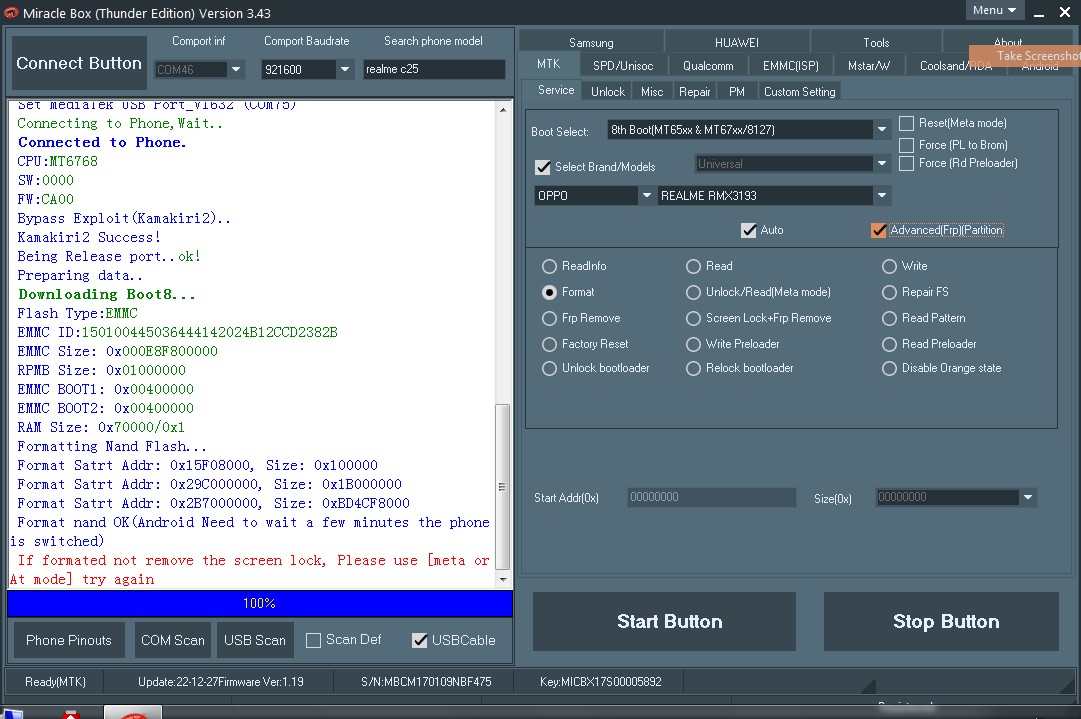Viewport: 1081px width, 719px height.
Task: Click the Search phone model field
Action: point(434,69)
